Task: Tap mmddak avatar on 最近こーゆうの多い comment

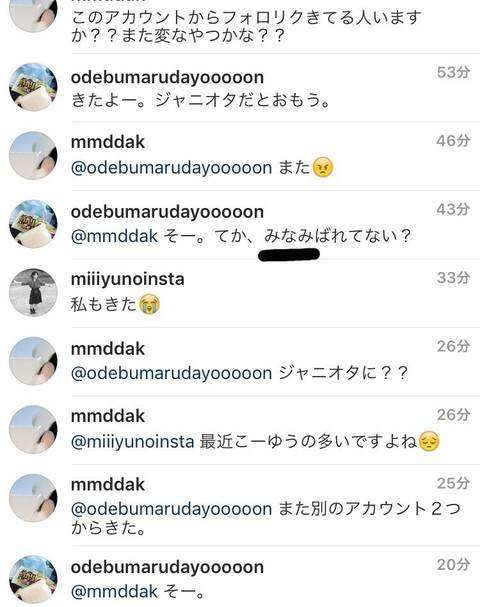Action: (33, 430)
